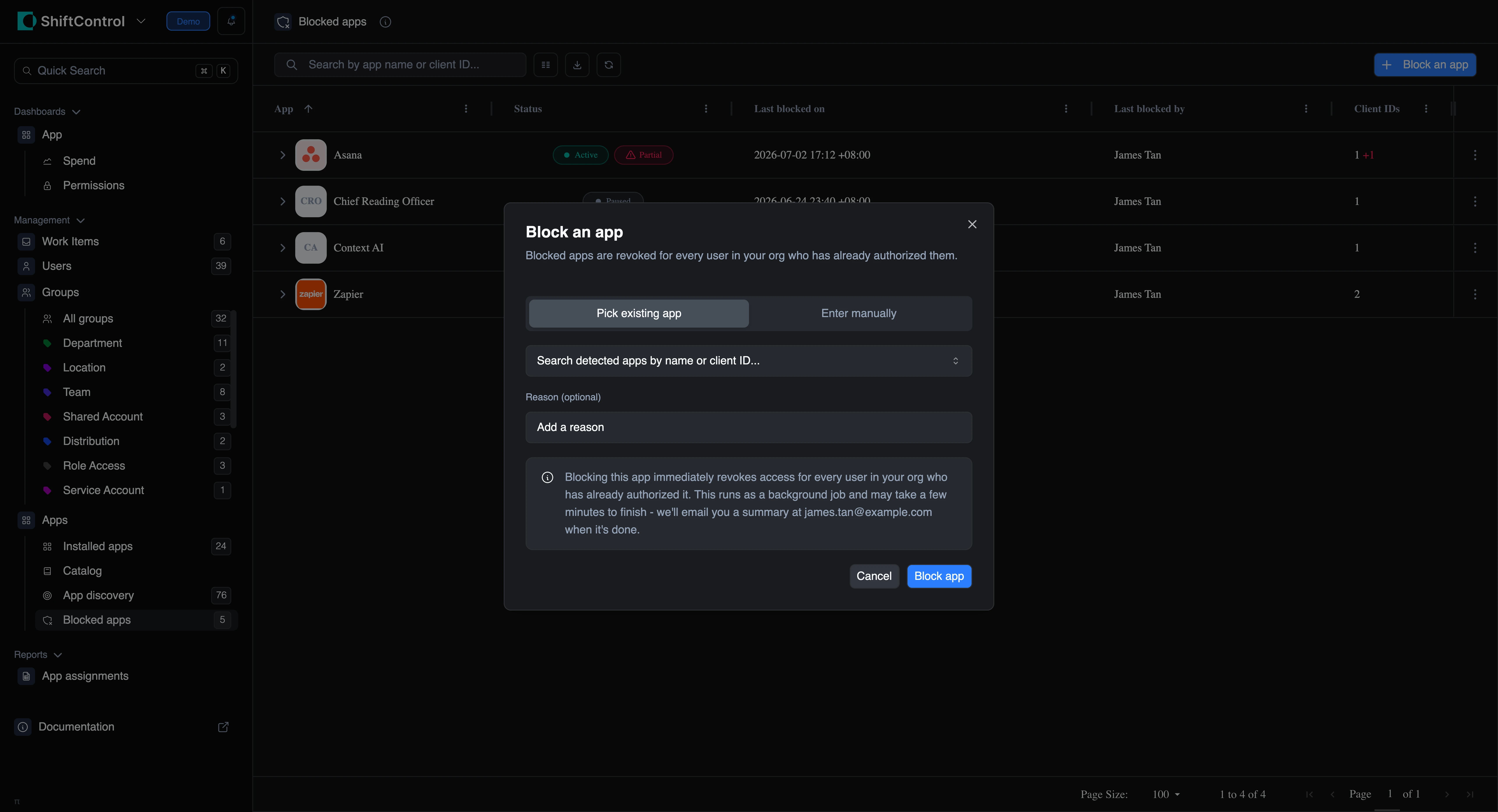The image size is (1498, 812).
Task: Click the Block an app toolbar button
Action: click(x=1424, y=65)
